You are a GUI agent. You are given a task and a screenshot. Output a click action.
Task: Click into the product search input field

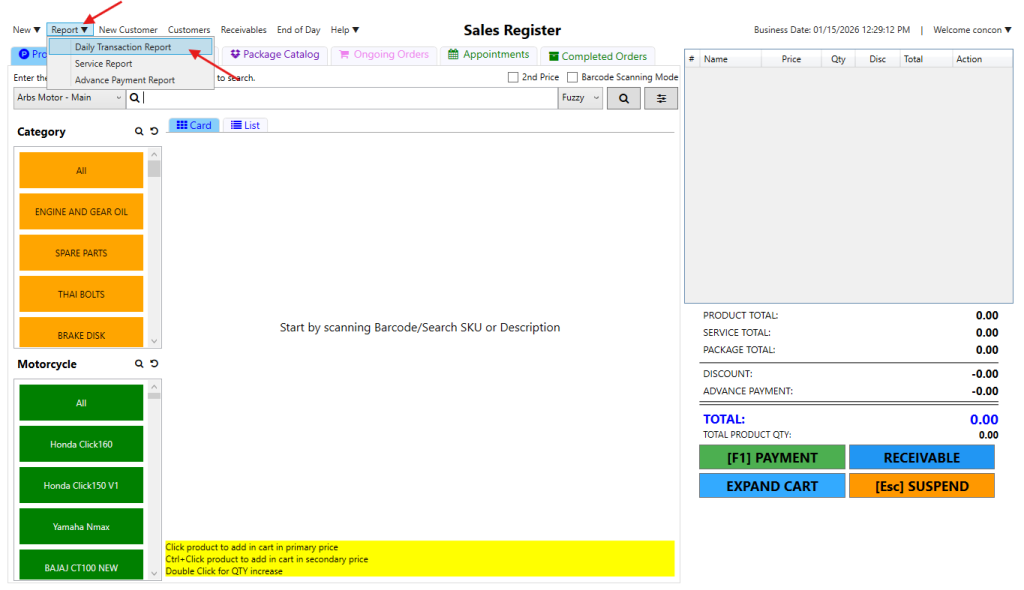pos(350,98)
